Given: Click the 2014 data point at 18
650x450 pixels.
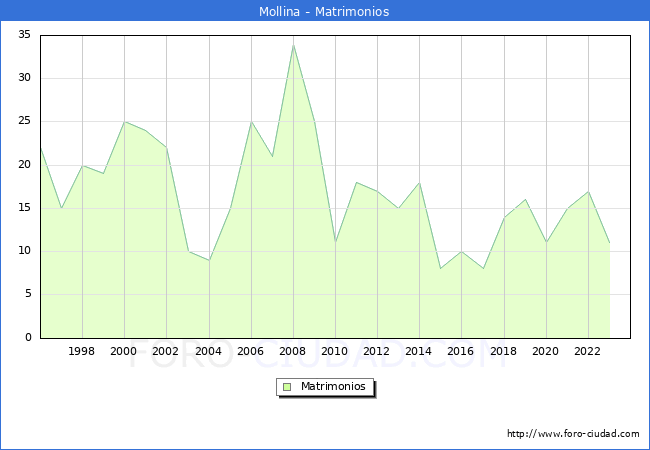Looking at the screenshot, I should click(420, 183).
